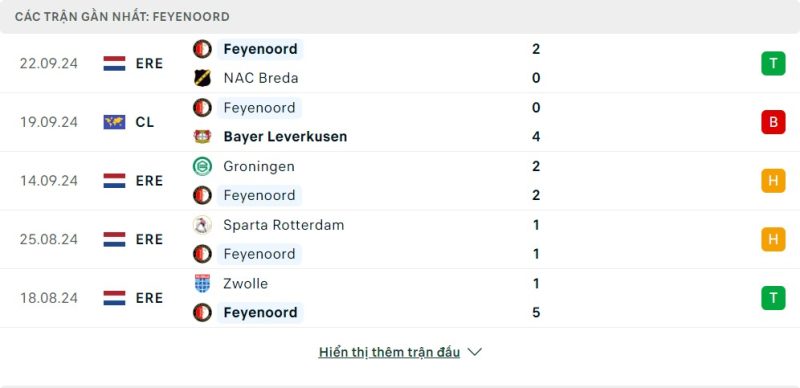Expand more matches with the chevron arrow
This screenshot has height=388, width=800.
point(474,352)
